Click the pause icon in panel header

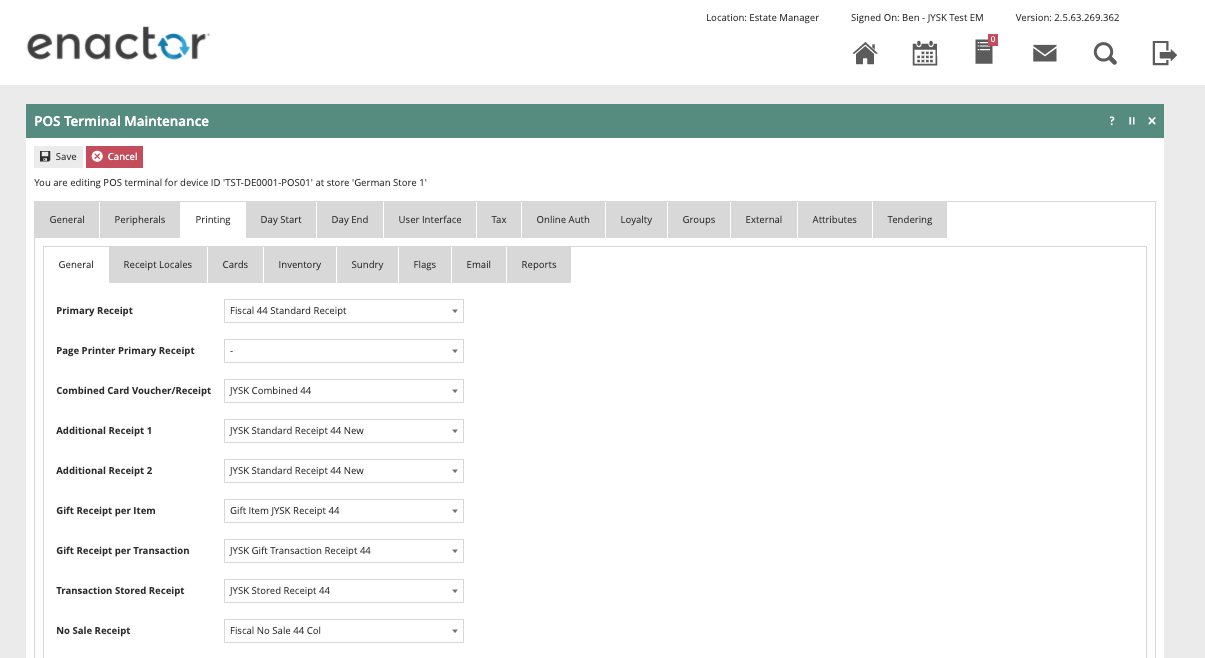(1132, 121)
